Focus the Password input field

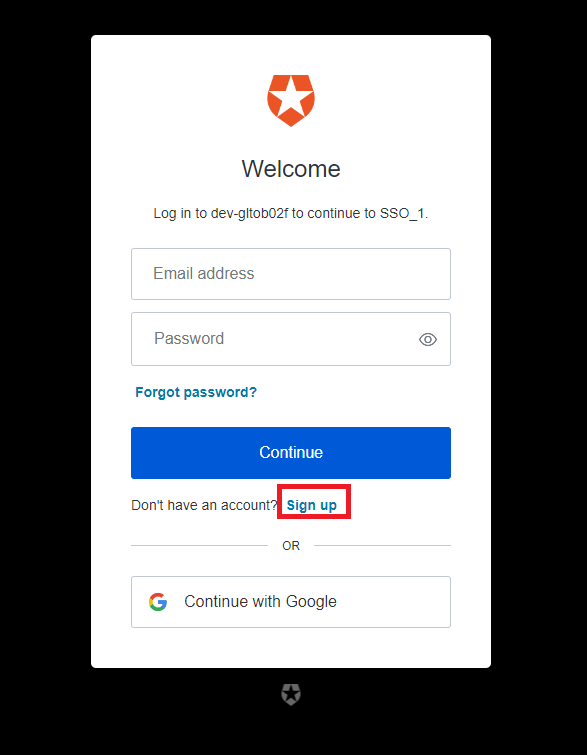(x=291, y=339)
